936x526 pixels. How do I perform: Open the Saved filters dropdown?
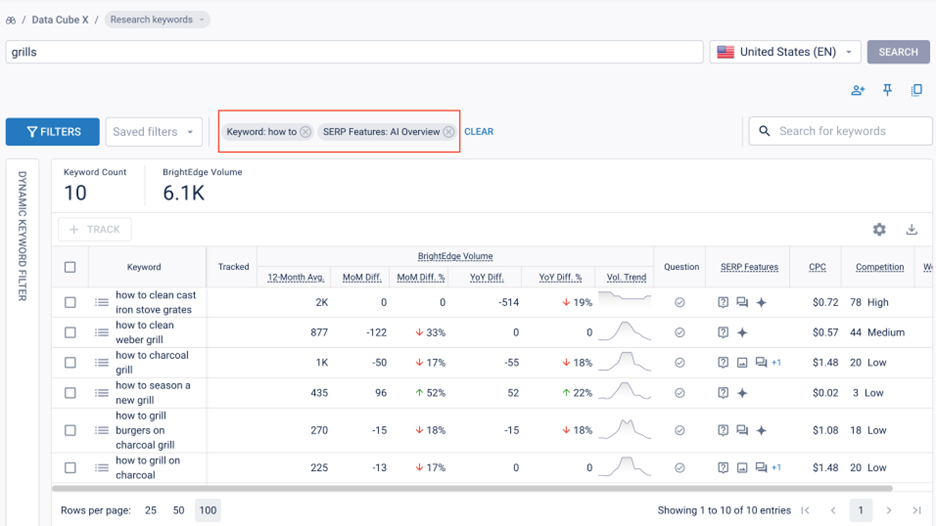coord(153,132)
